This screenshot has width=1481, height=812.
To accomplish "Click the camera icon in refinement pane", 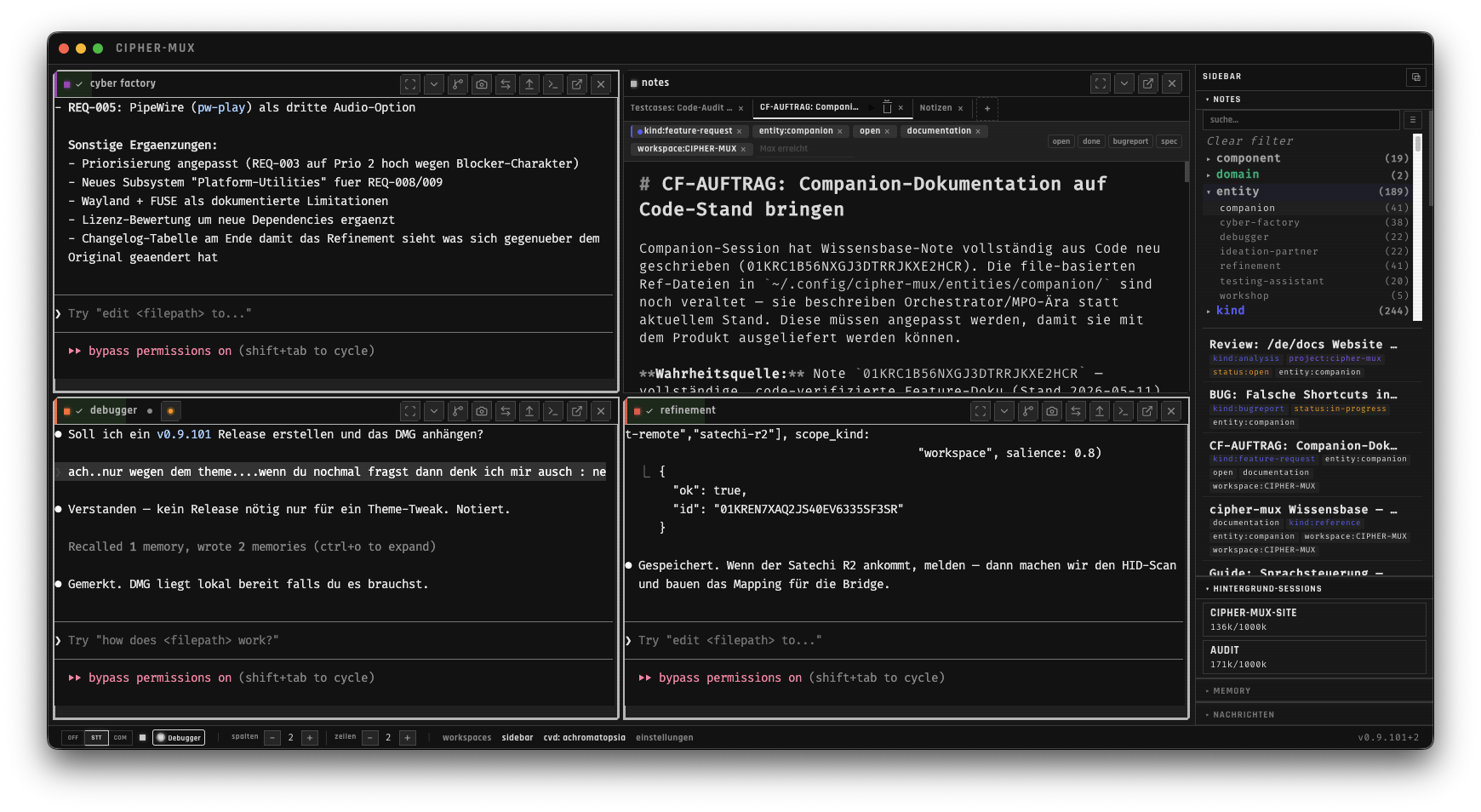I will [1052, 411].
